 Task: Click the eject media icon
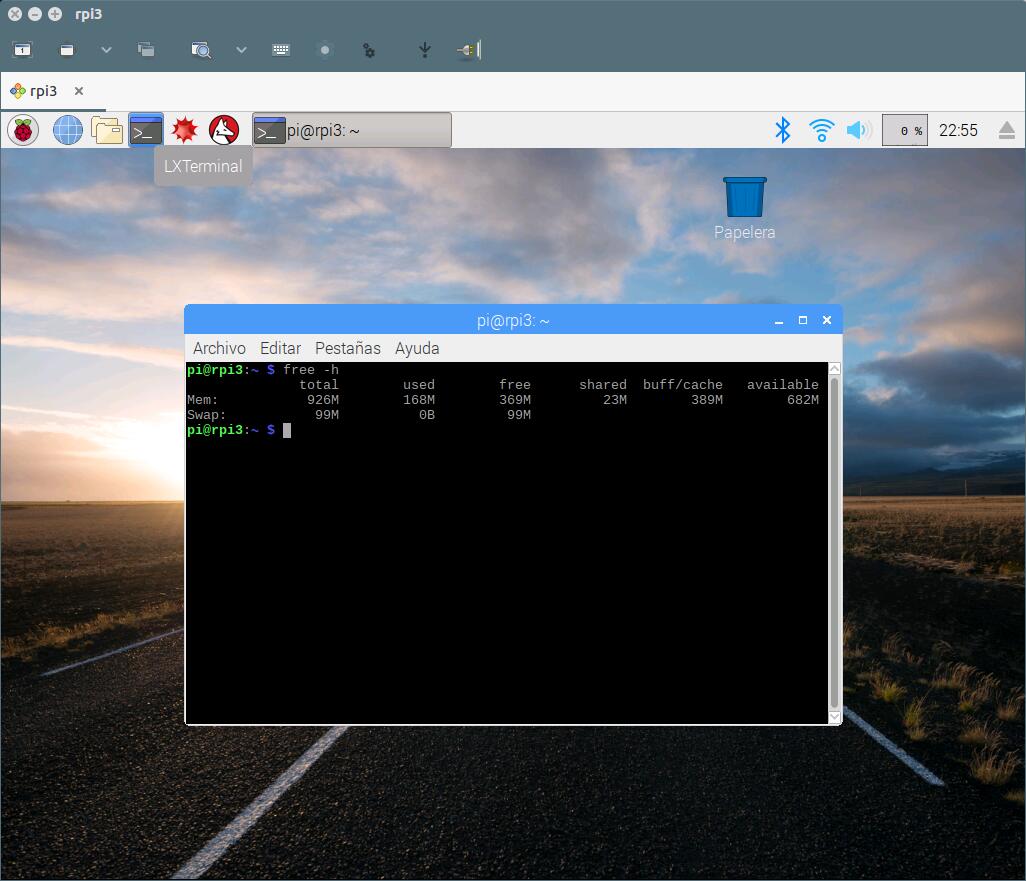click(x=1007, y=131)
